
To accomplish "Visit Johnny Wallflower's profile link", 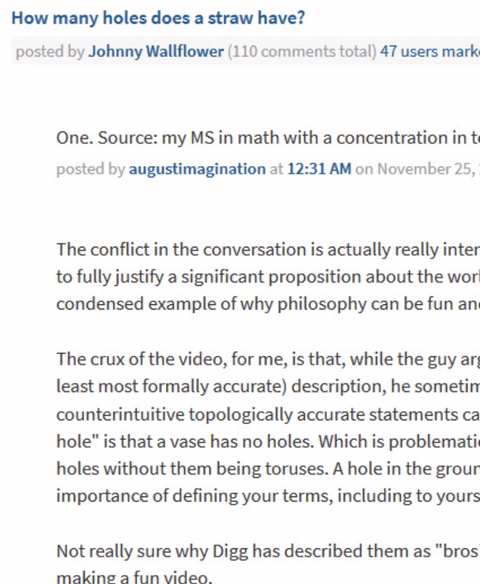I will tap(156, 51).
